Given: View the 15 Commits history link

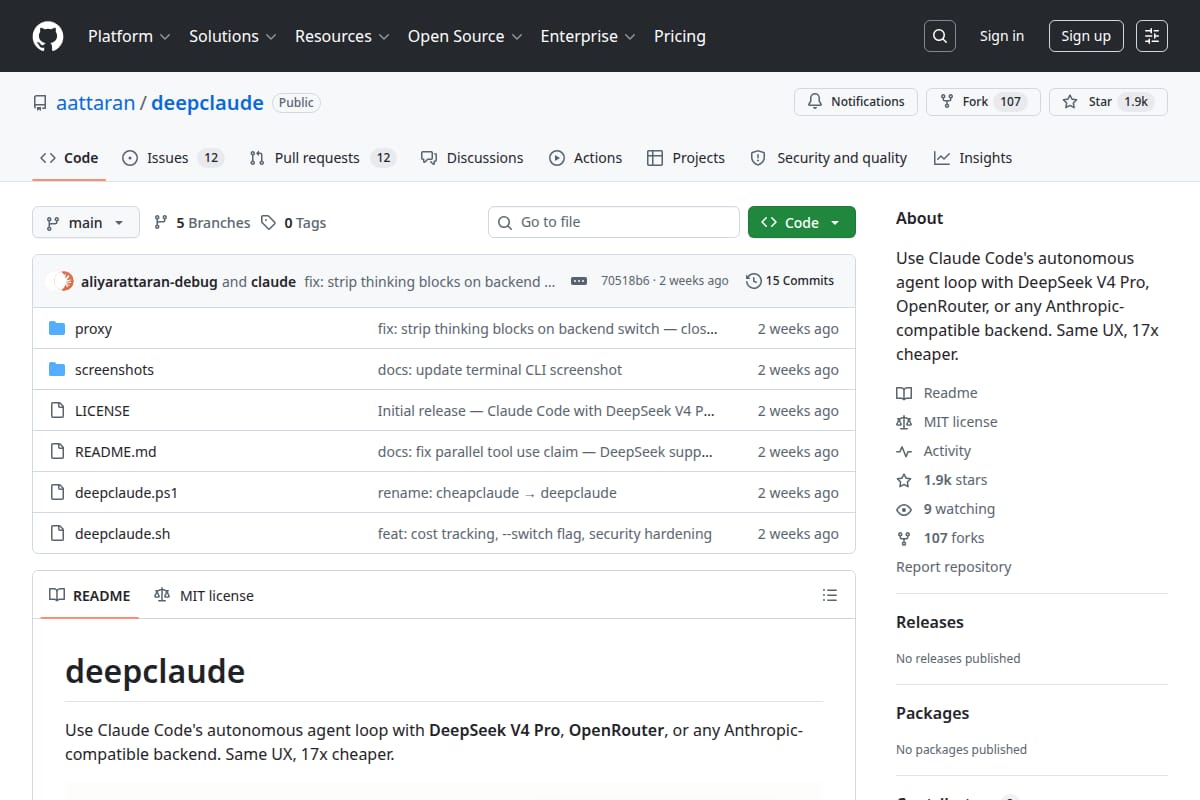Looking at the screenshot, I should [790, 281].
